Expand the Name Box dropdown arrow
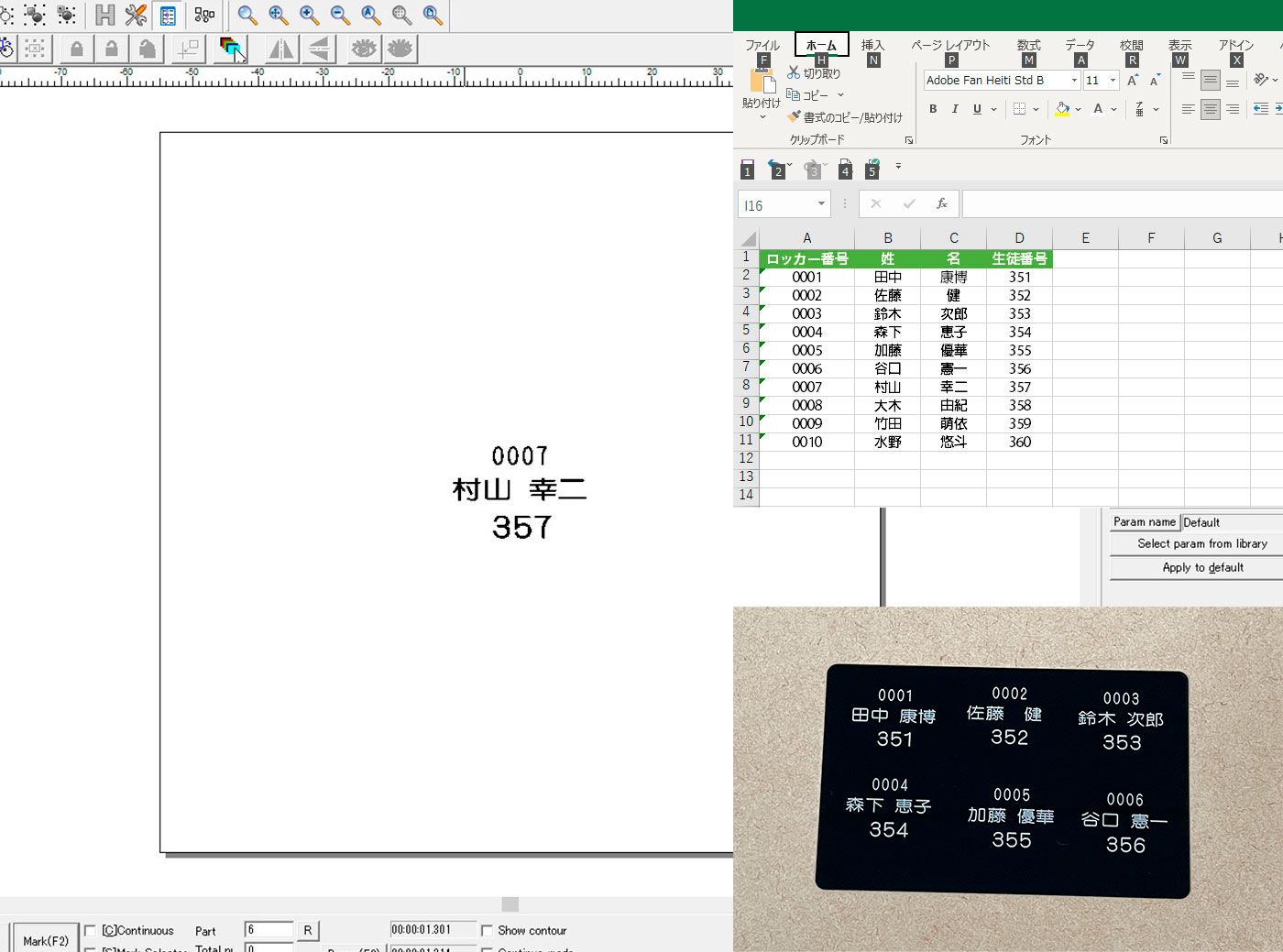The width and height of the screenshot is (1283, 952). coord(821,203)
